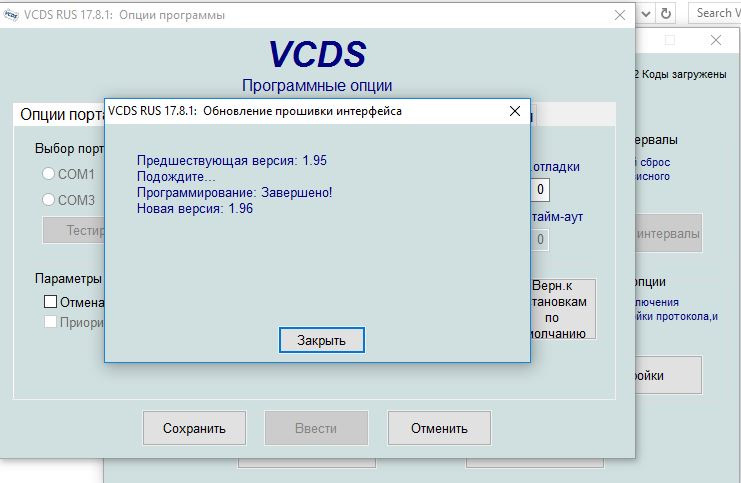
Task: Close the background VCDS main window
Action: click(715, 40)
